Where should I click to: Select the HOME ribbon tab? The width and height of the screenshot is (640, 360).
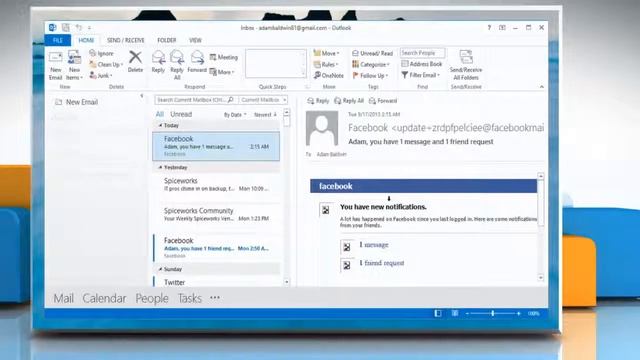click(86, 40)
